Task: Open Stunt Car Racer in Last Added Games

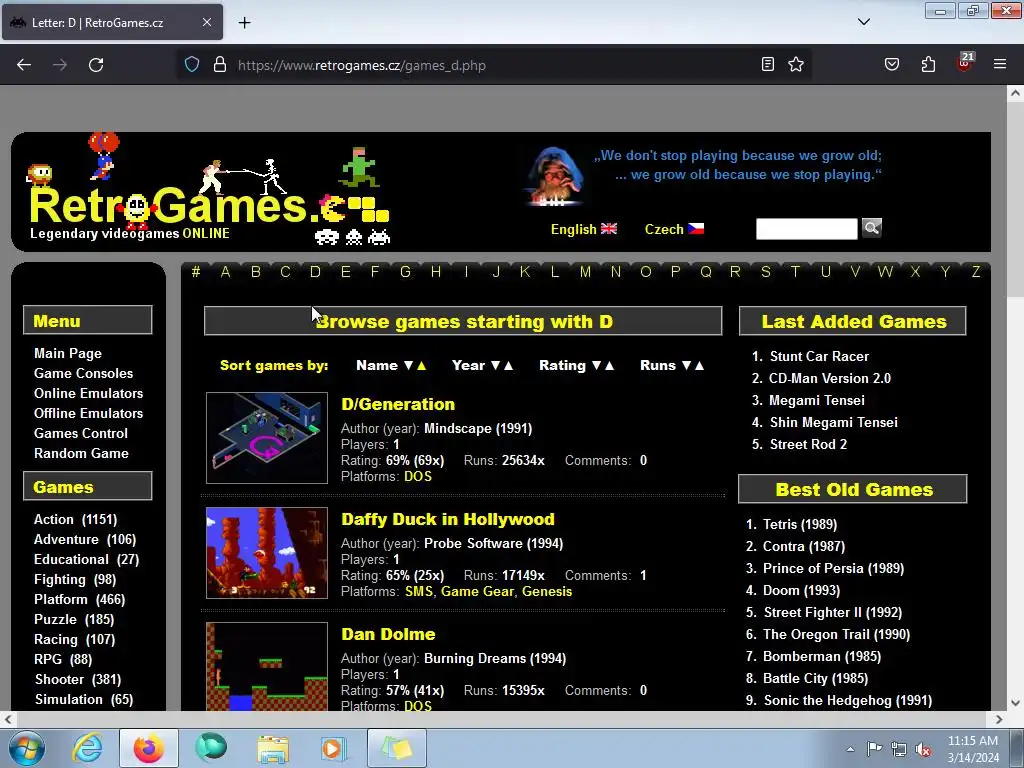Action: (x=820, y=357)
